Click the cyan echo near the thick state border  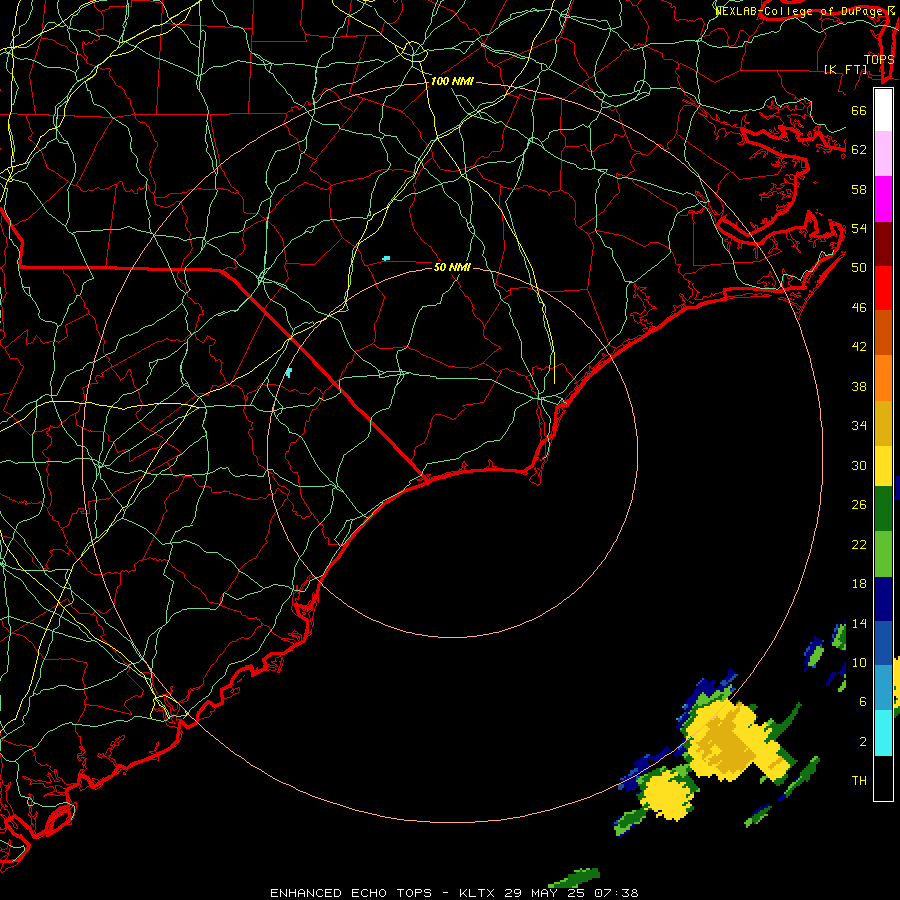pos(289,373)
